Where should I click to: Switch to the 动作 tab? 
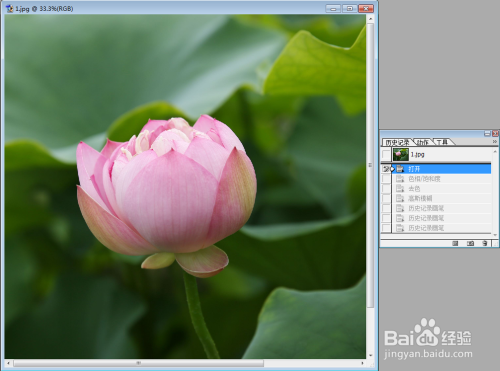[x=423, y=142]
